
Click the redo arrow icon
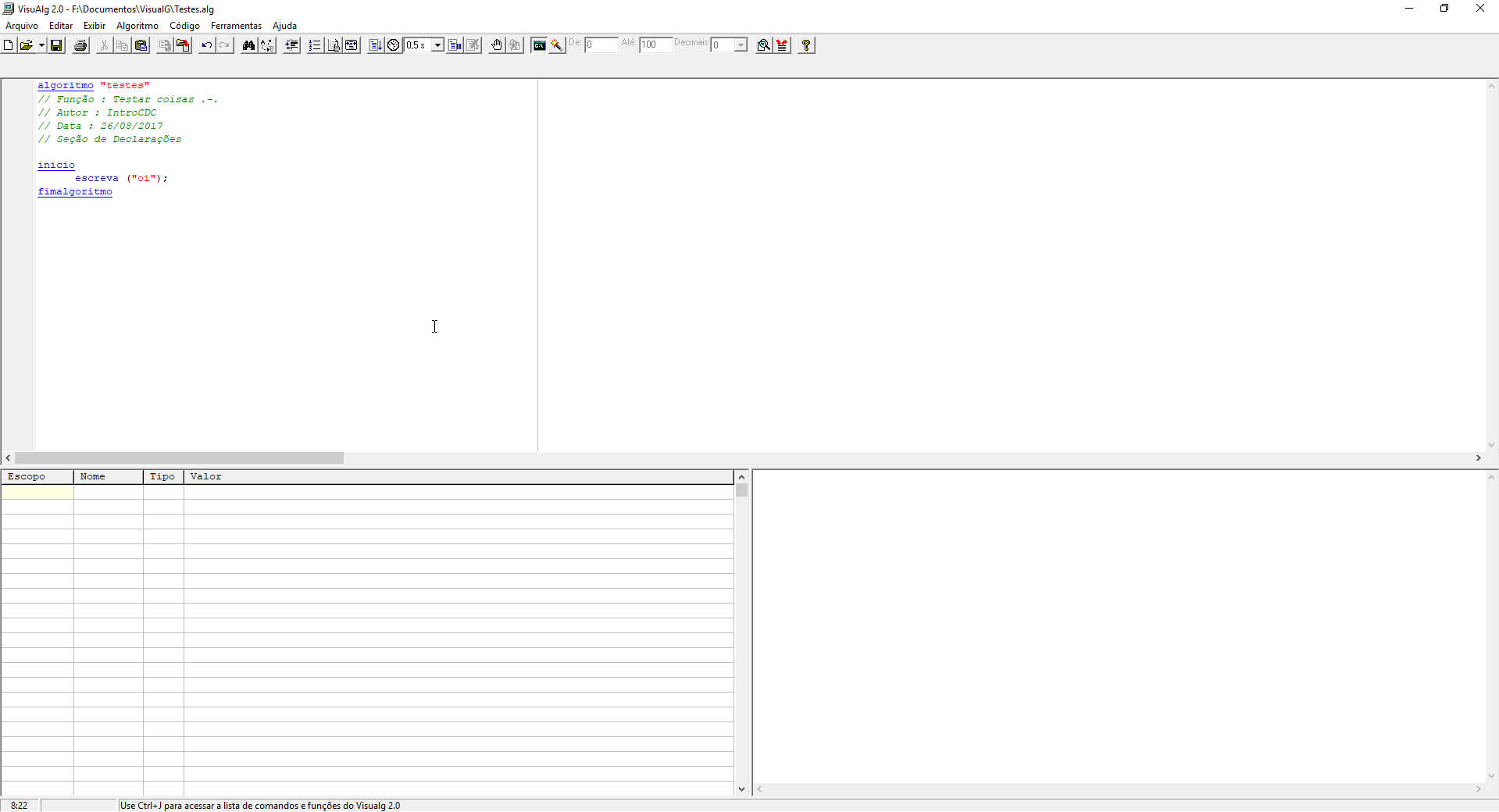225,45
